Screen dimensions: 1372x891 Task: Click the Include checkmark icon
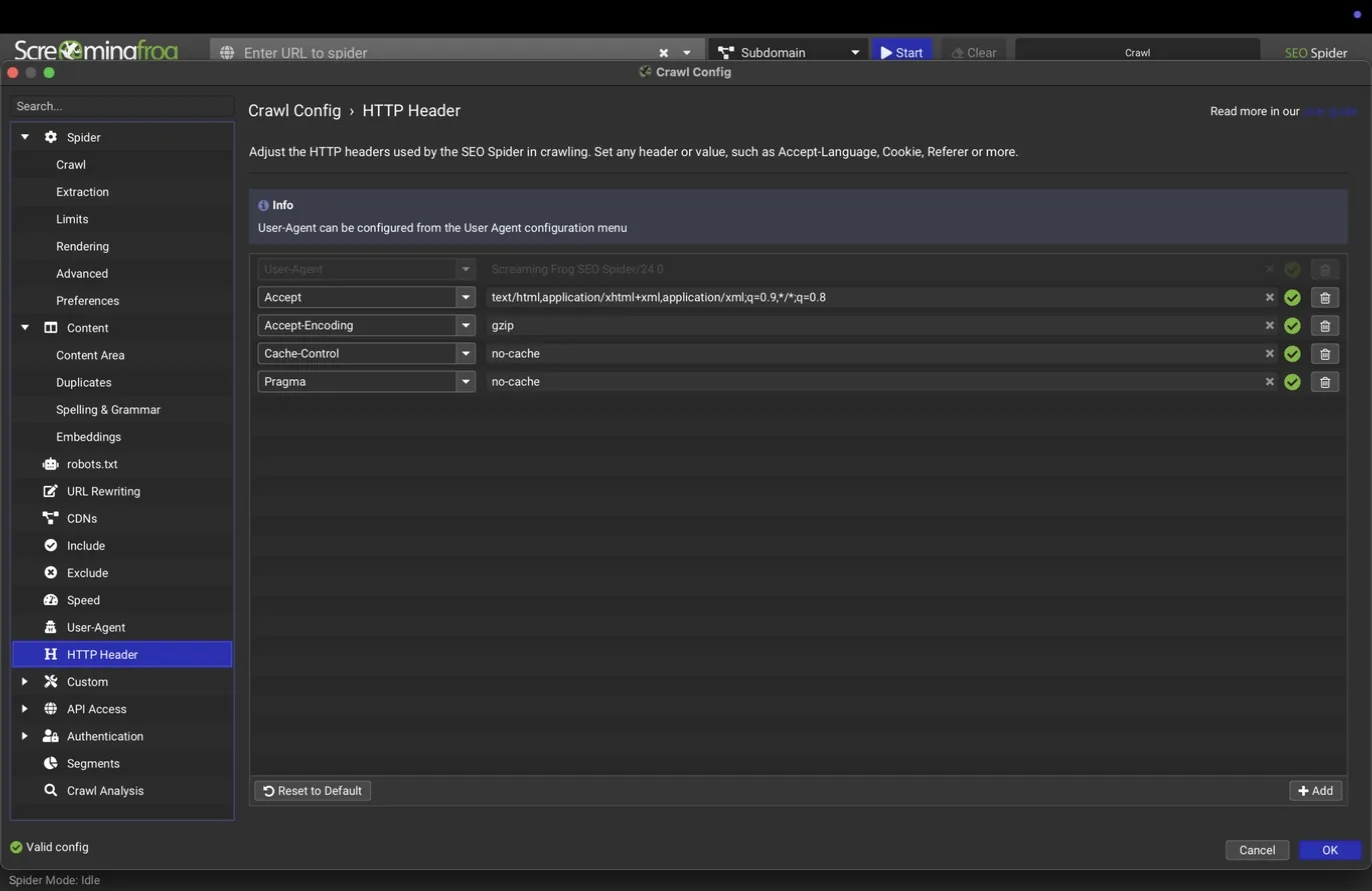51,545
